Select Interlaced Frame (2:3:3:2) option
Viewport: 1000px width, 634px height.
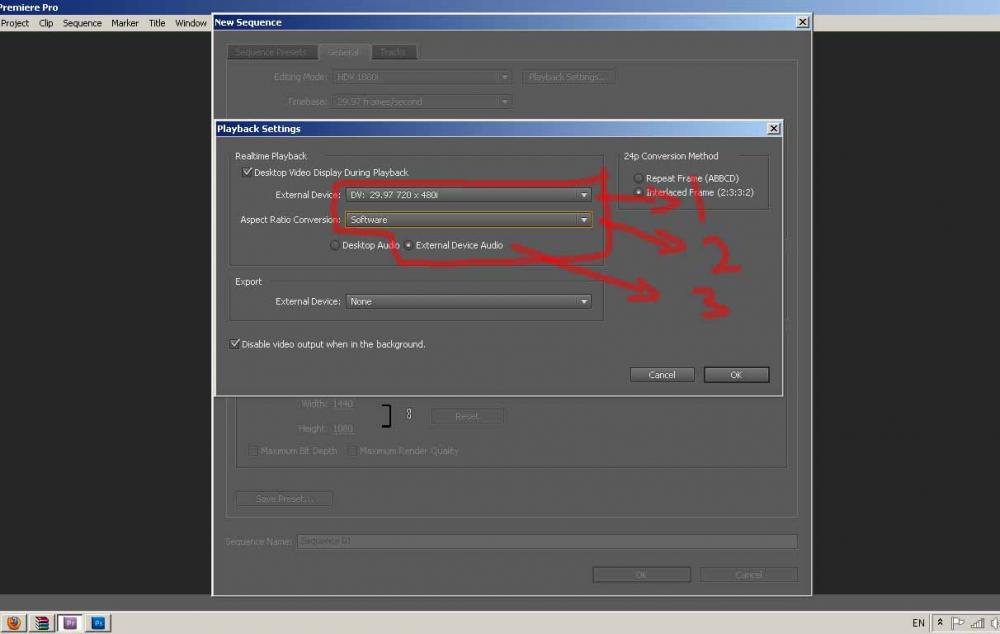click(x=638, y=192)
